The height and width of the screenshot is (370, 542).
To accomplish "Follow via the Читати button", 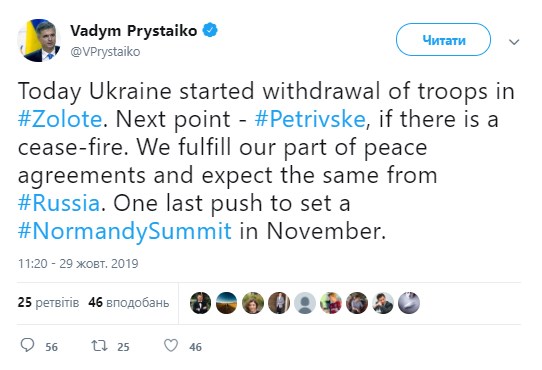I will point(443,39).
